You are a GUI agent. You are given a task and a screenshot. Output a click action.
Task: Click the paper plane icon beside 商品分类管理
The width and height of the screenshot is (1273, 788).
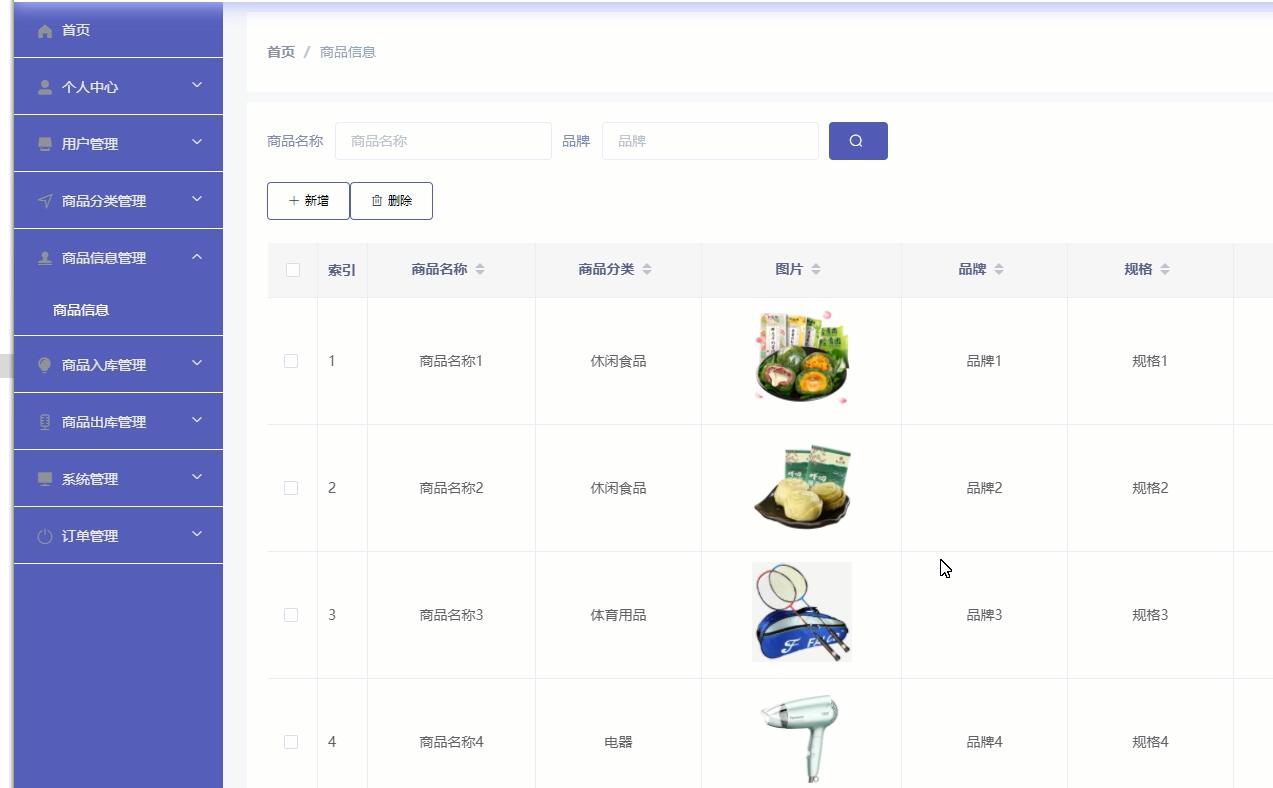44,200
